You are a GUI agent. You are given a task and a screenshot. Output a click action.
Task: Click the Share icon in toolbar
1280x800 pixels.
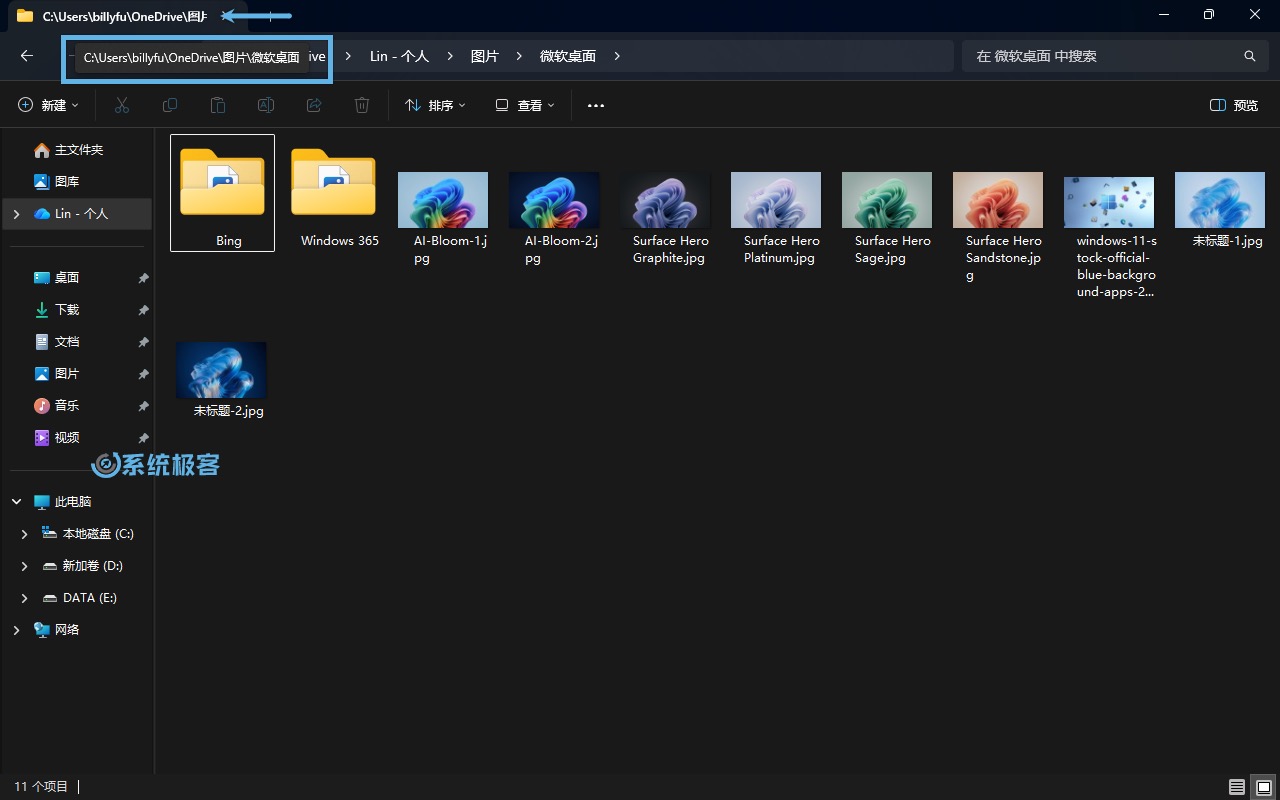pos(314,105)
